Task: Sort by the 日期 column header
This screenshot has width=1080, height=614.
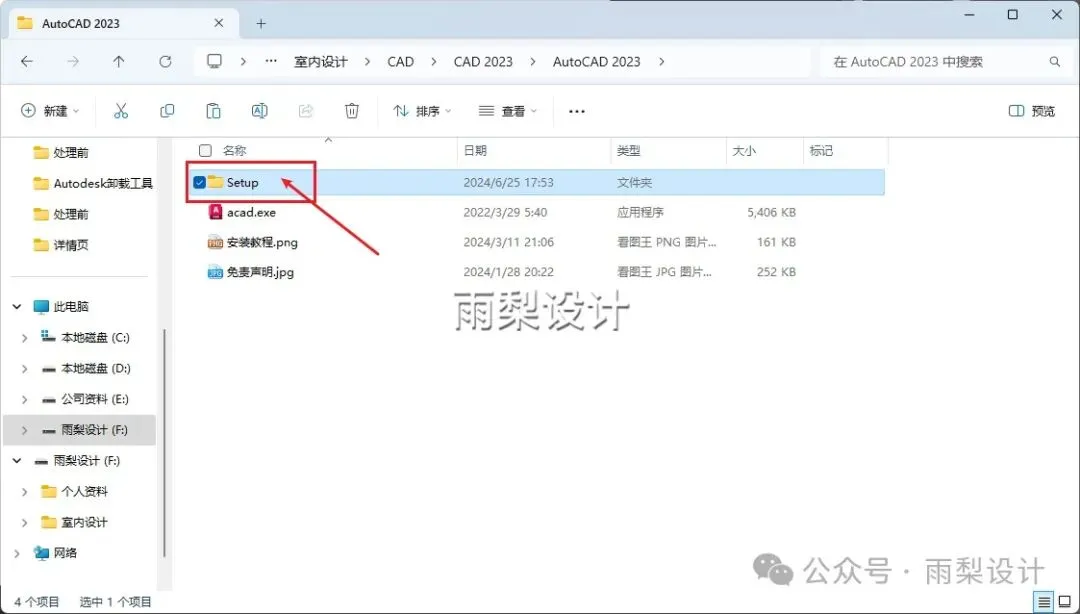Action: coord(475,150)
